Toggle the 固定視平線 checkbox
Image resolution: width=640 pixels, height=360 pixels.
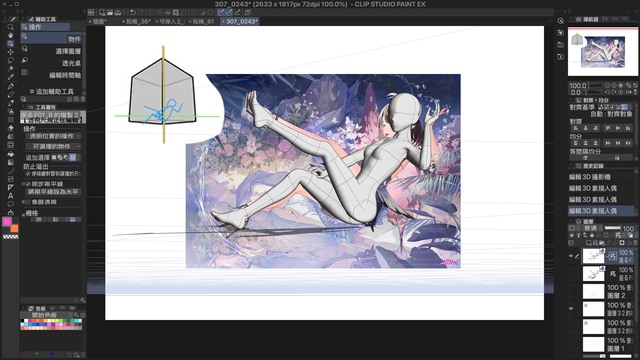pos(28,184)
